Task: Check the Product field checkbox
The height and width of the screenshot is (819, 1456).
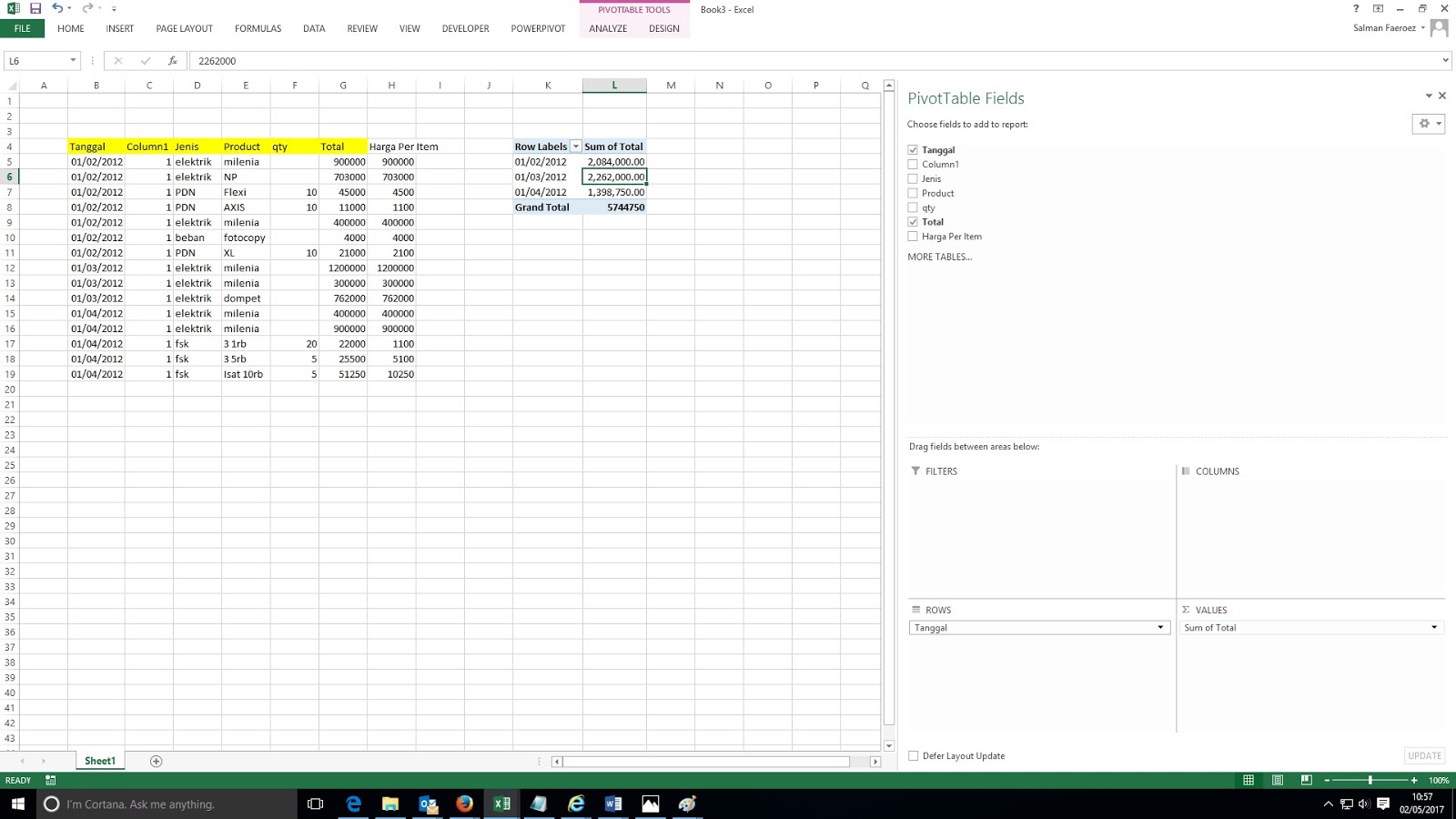Action: pyautogui.click(x=913, y=193)
